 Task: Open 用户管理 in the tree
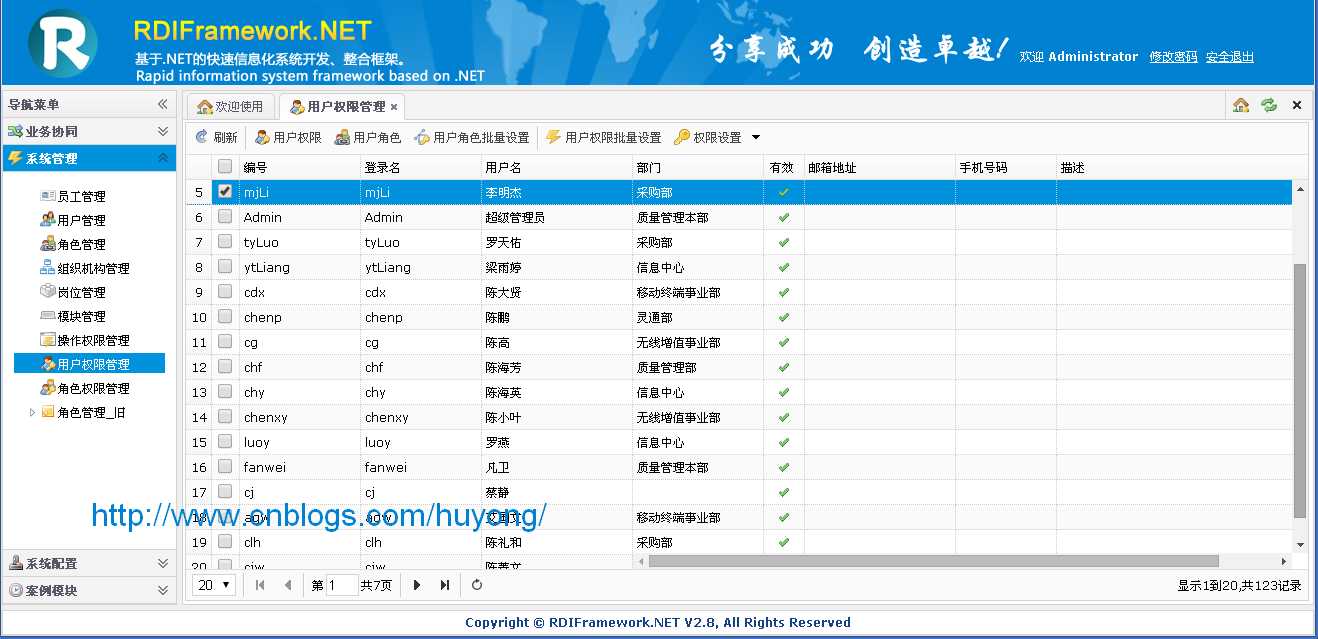(x=81, y=220)
